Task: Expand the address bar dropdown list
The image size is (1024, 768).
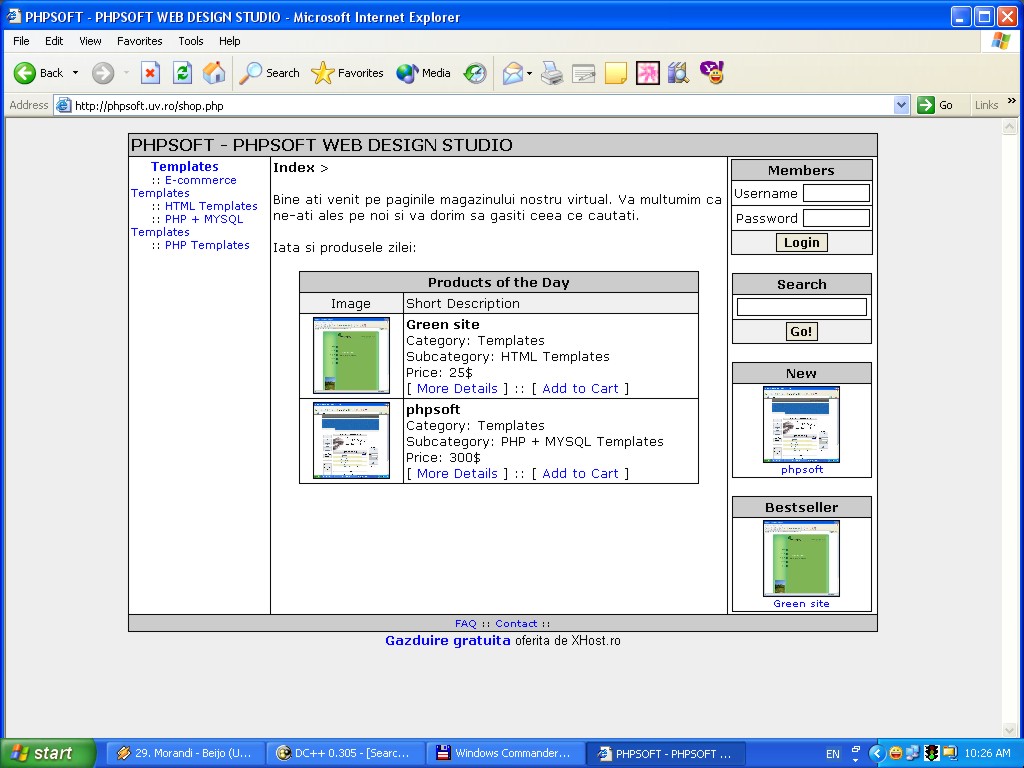Action: coord(901,105)
